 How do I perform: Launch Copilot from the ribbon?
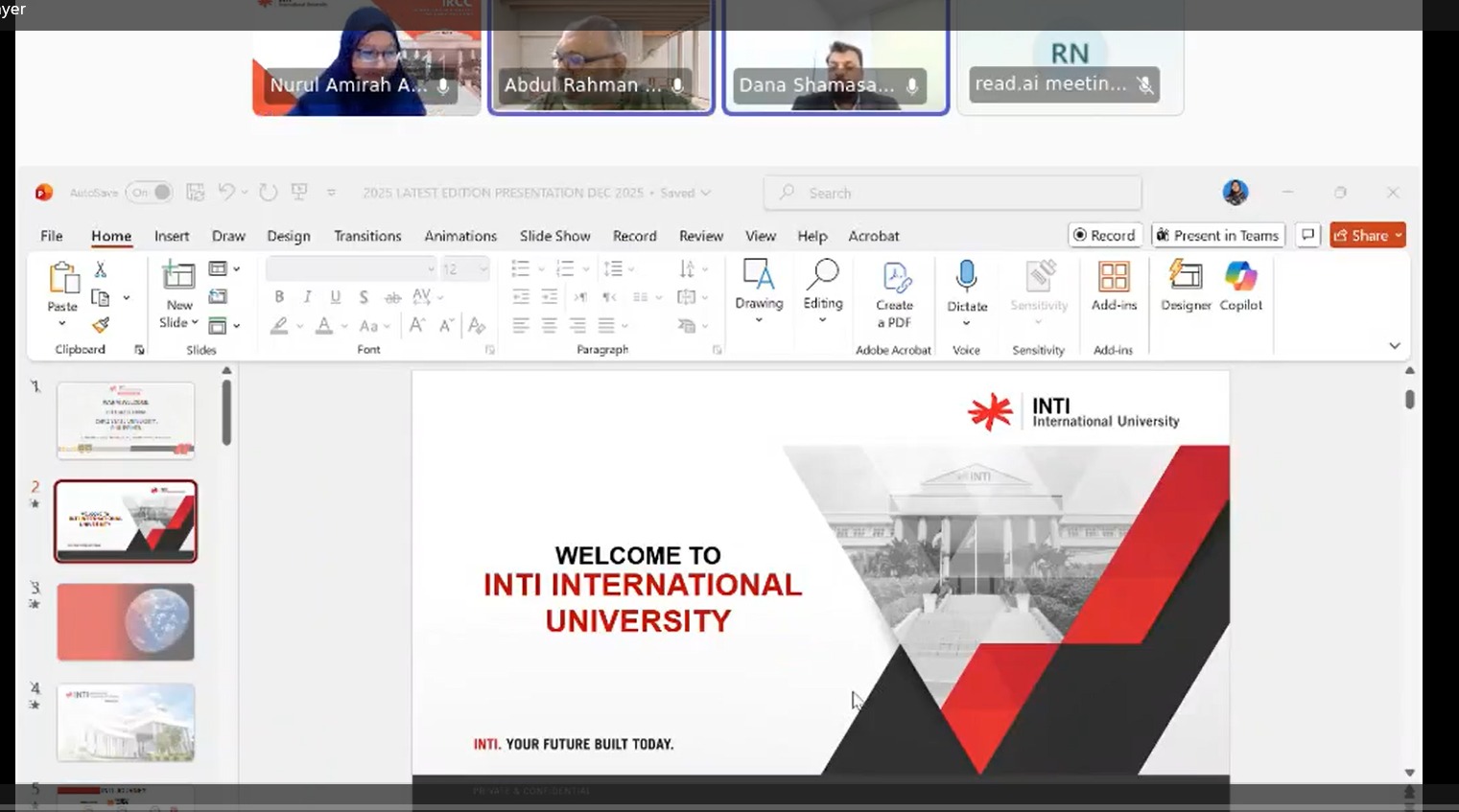pos(1240,278)
